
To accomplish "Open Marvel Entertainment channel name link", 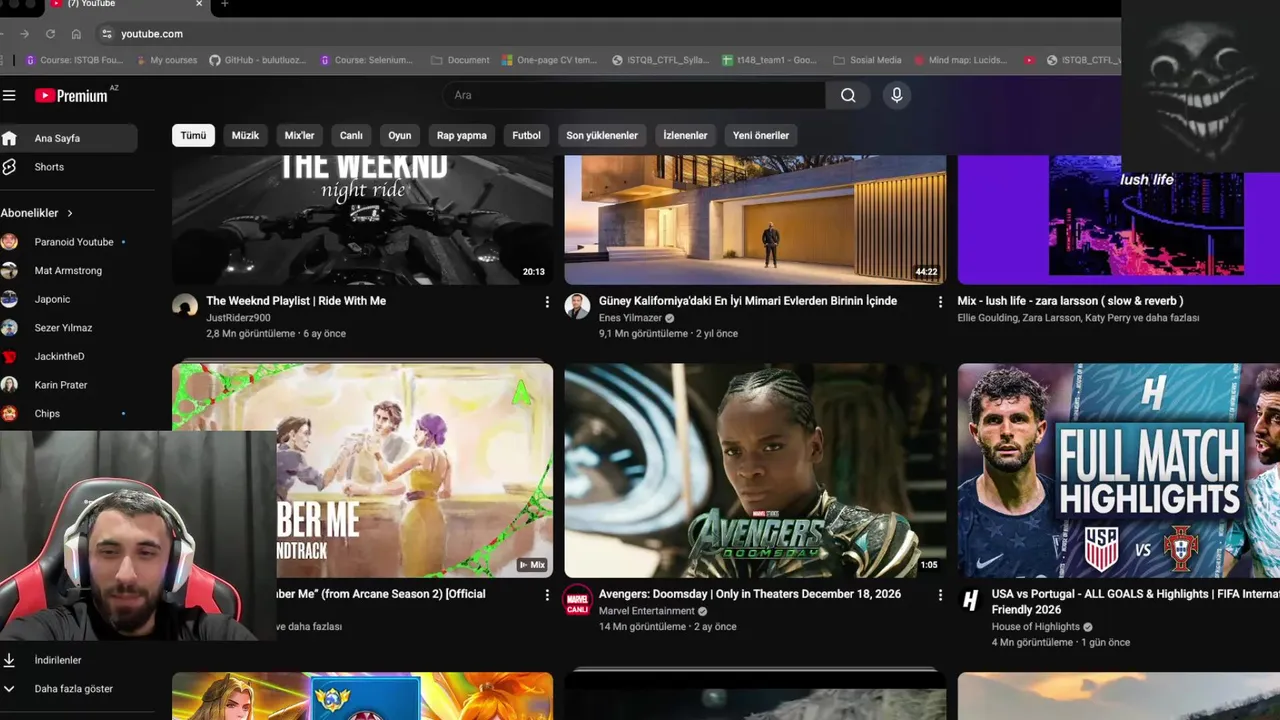I will (647, 611).
